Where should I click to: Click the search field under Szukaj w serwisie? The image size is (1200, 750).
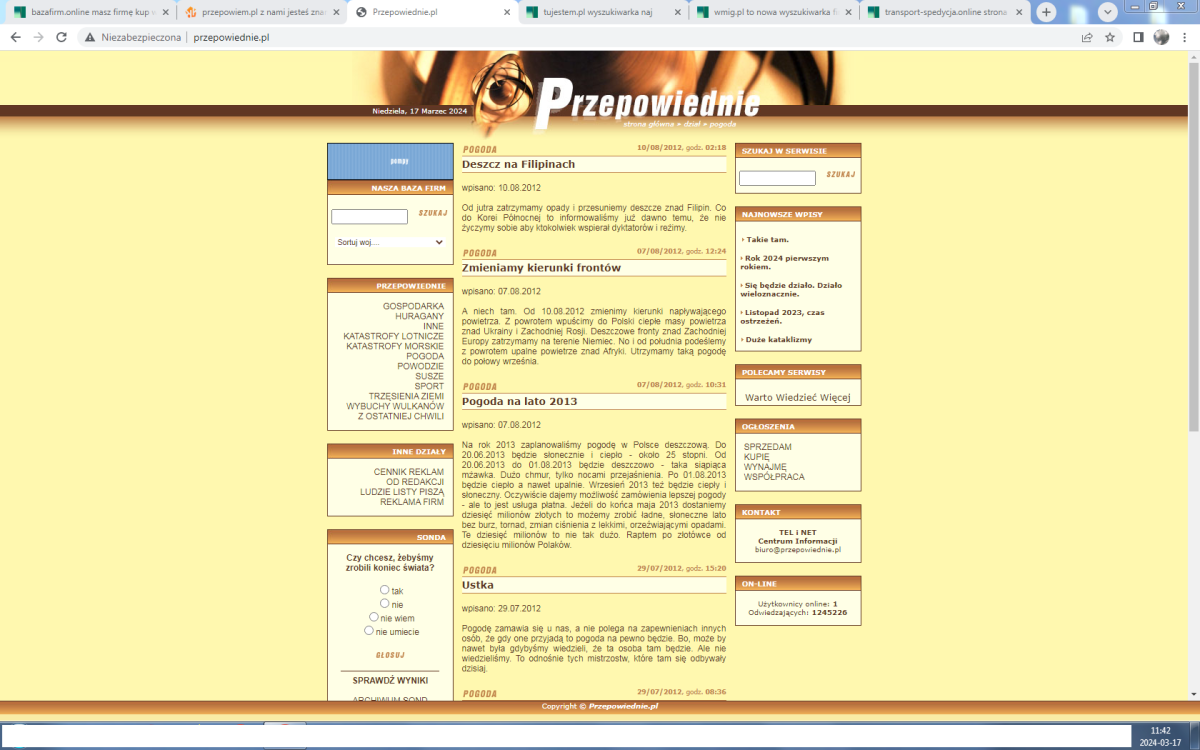click(777, 178)
